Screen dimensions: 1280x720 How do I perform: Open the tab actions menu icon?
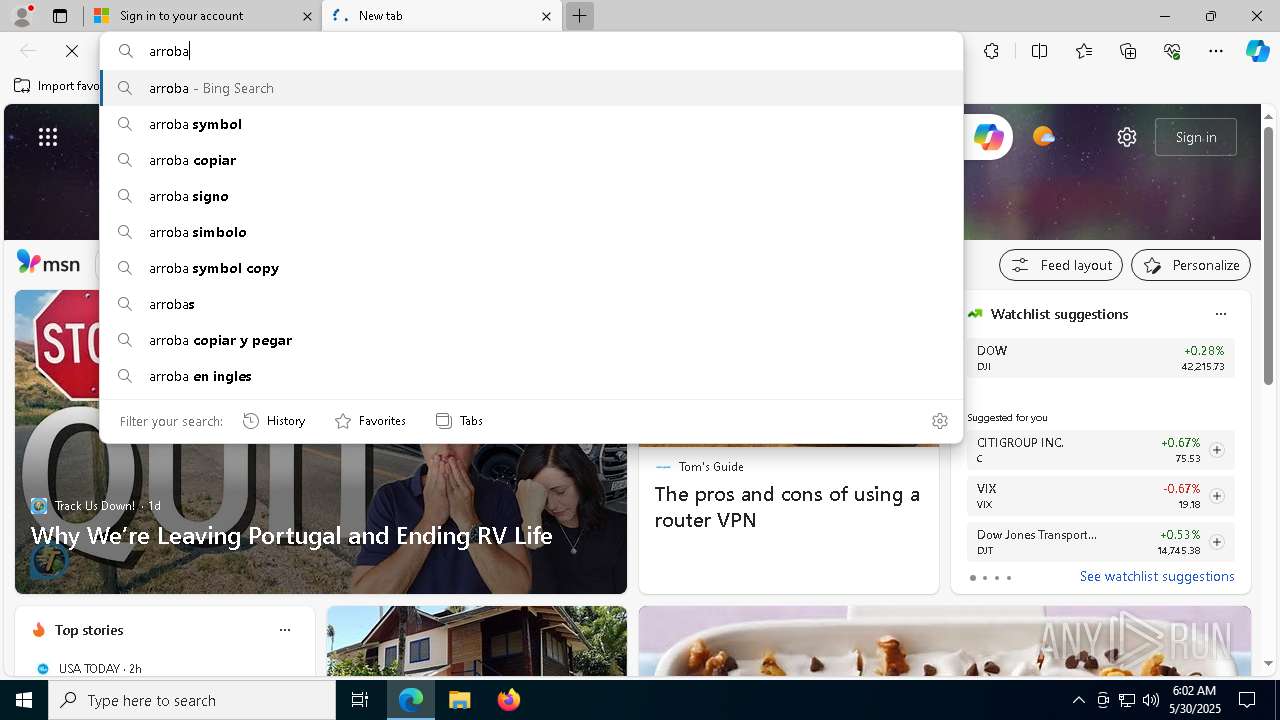click(x=60, y=16)
